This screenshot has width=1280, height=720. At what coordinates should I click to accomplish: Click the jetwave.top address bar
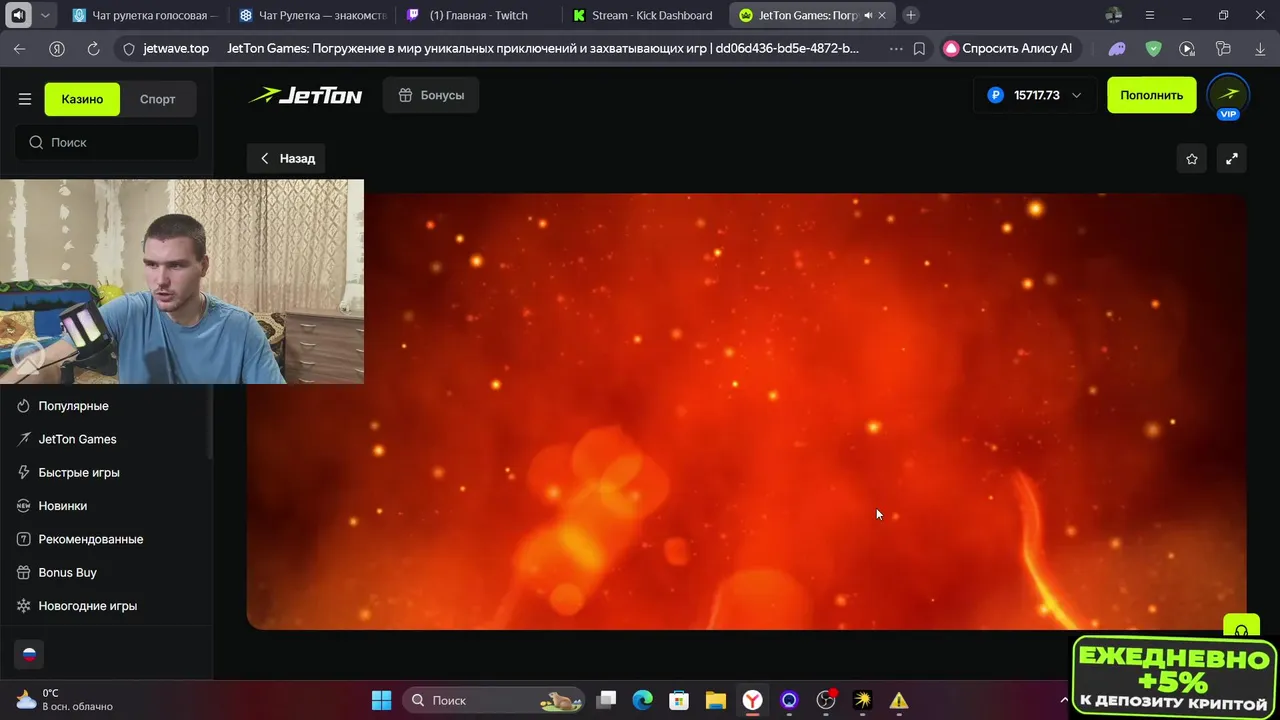[x=176, y=48]
